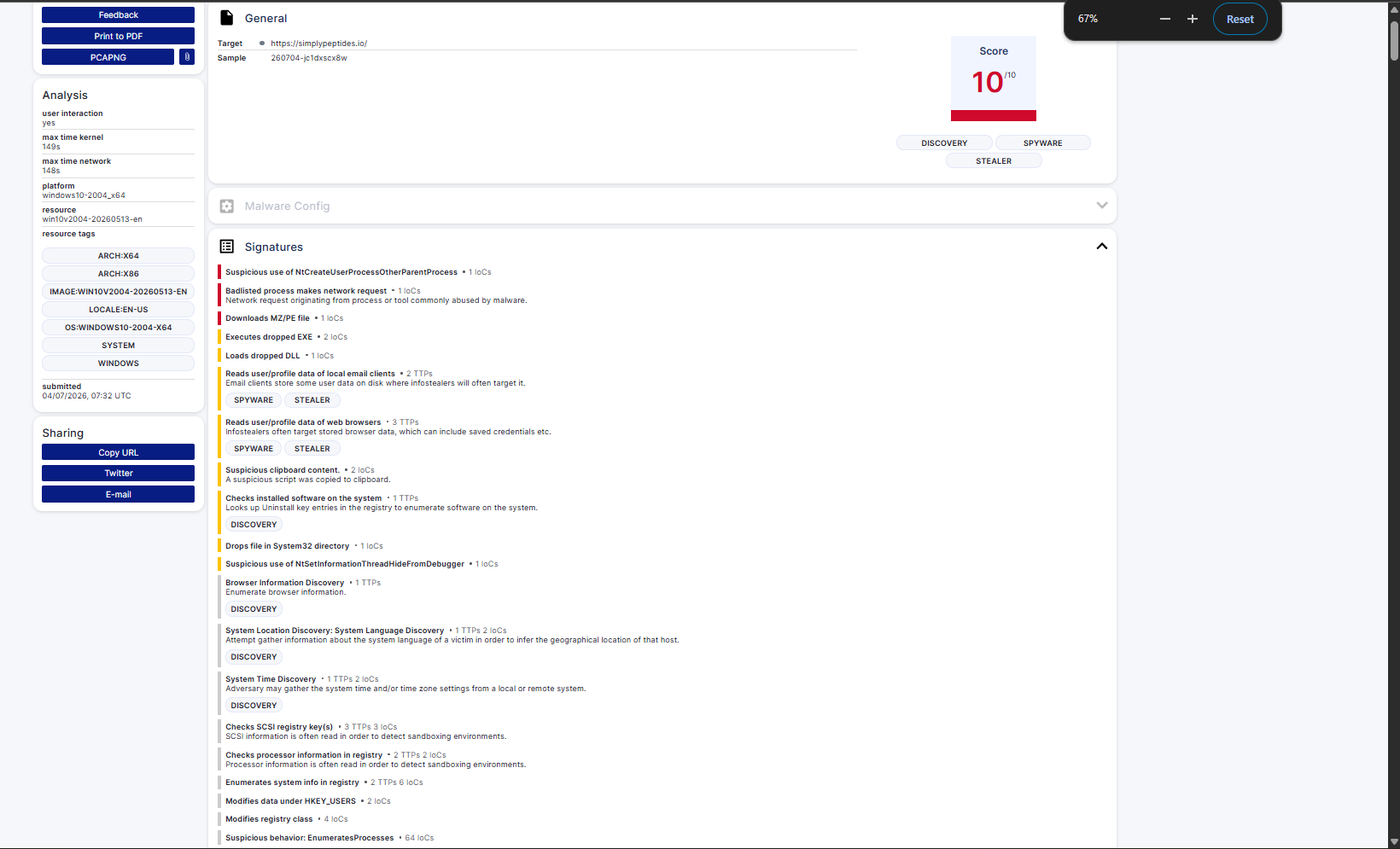Image resolution: width=1400 pixels, height=849 pixels.
Task: Click scrollbar up arrow at top
Action: pyautogui.click(x=1394, y=8)
